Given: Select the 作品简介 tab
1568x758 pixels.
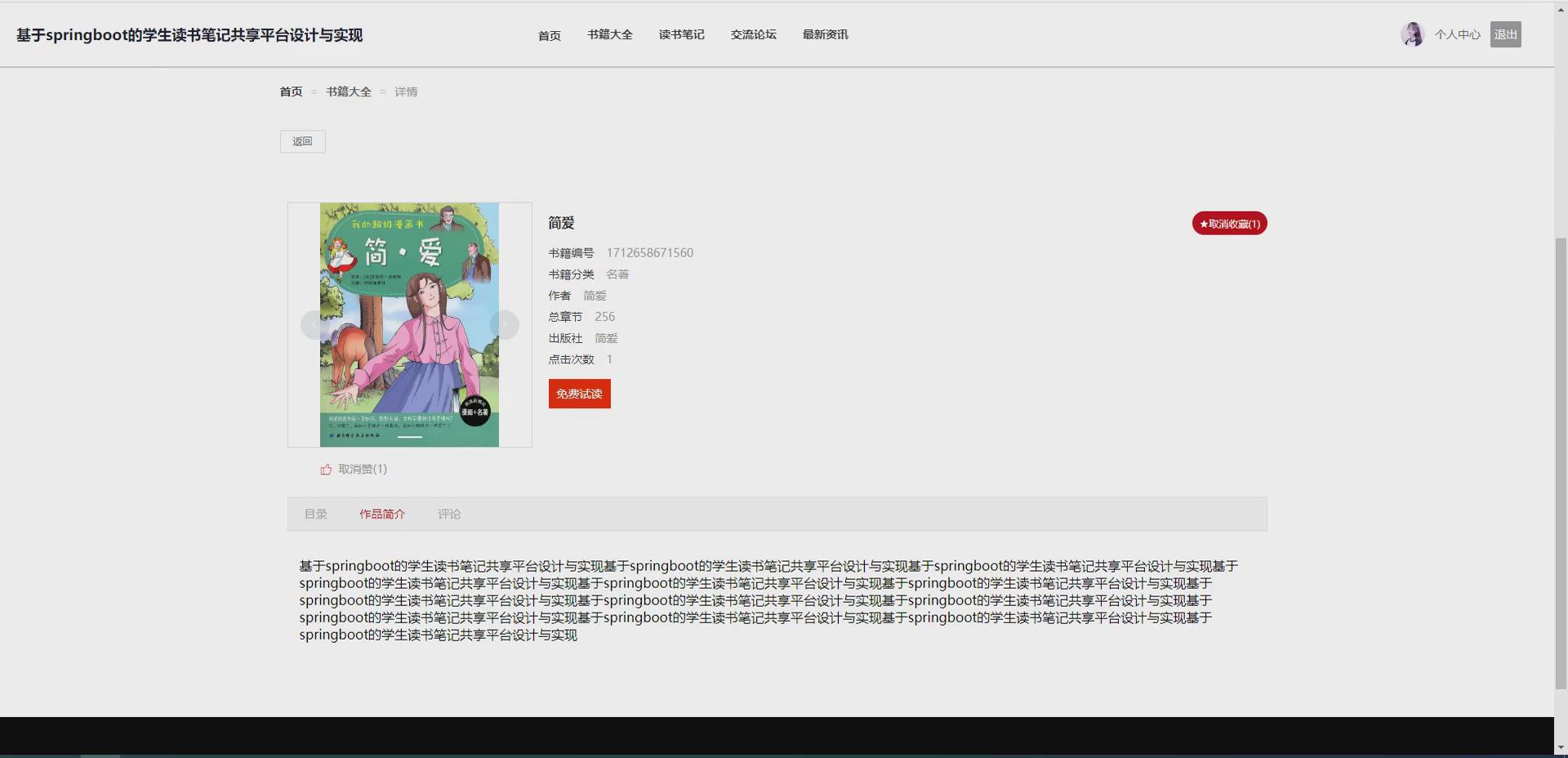Looking at the screenshot, I should click(x=382, y=514).
